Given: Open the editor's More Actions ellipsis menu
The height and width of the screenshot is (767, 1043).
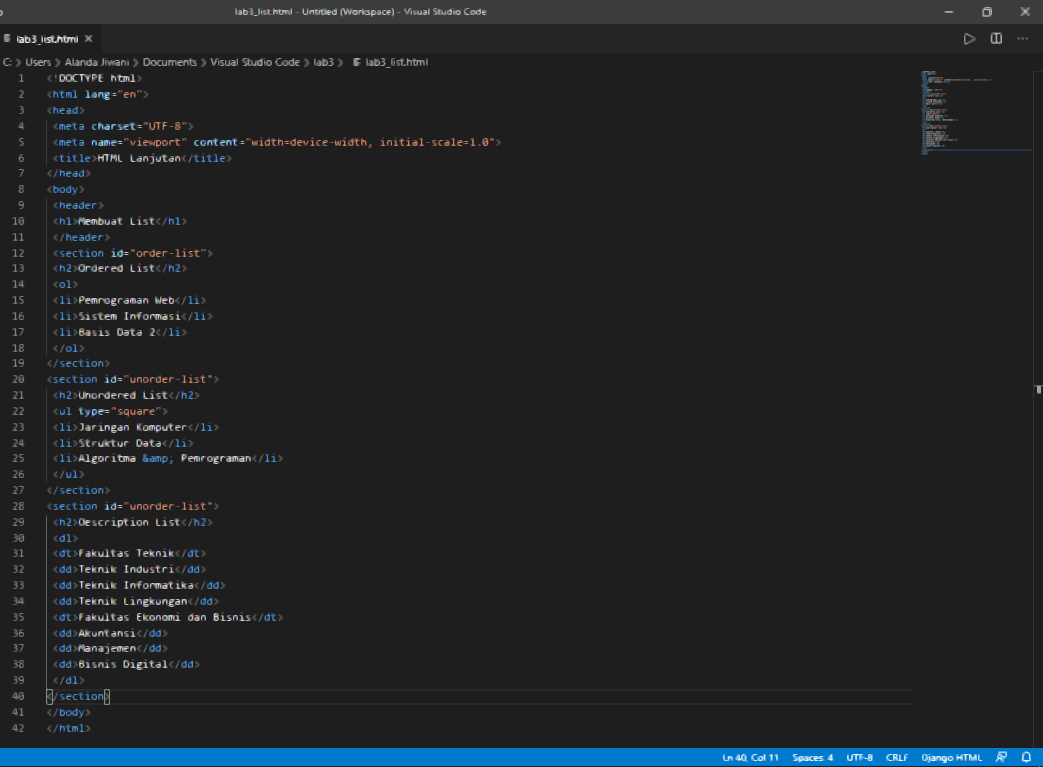Looking at the screenshot, I should pyautogui.click(x=1022, y=39).
